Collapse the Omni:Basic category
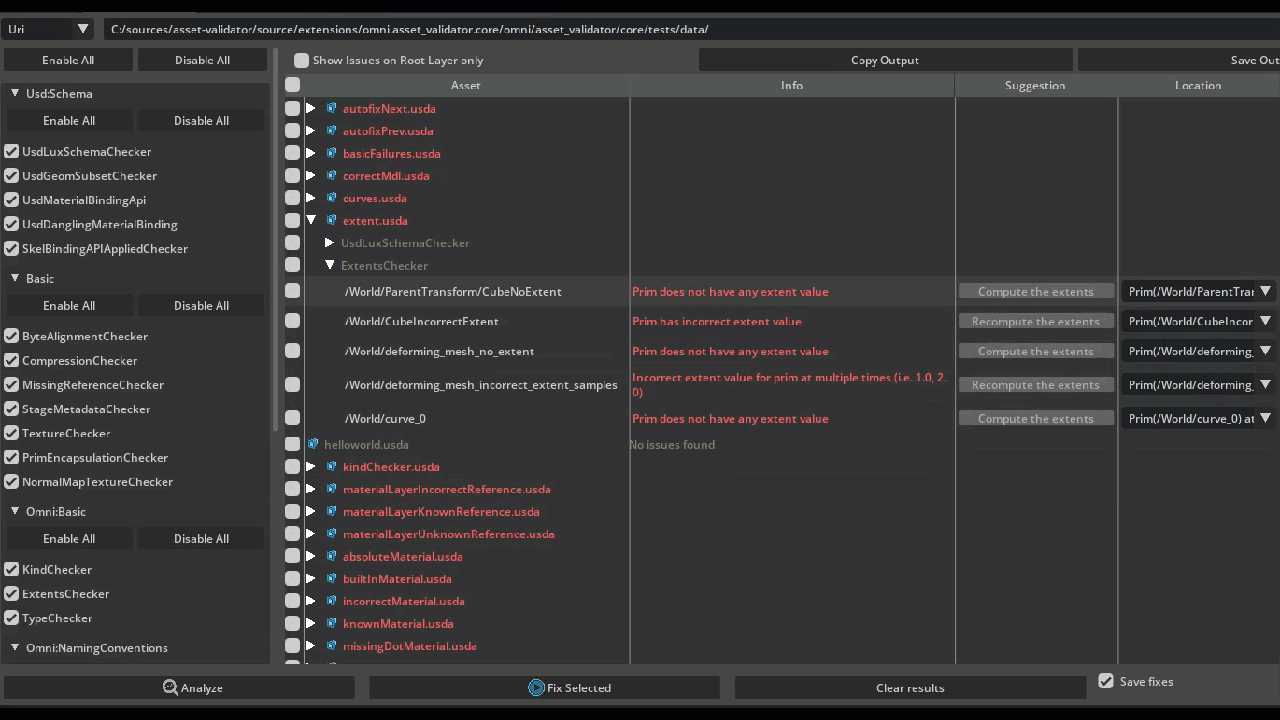Viewport: 1280px width, 720px height. coord(15,512)
